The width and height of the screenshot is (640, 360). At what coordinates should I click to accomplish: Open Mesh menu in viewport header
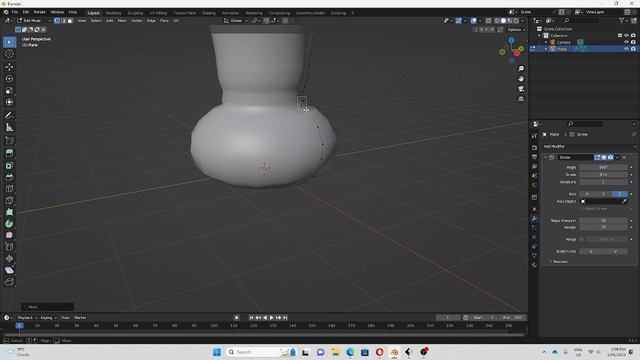click(122, 20)
